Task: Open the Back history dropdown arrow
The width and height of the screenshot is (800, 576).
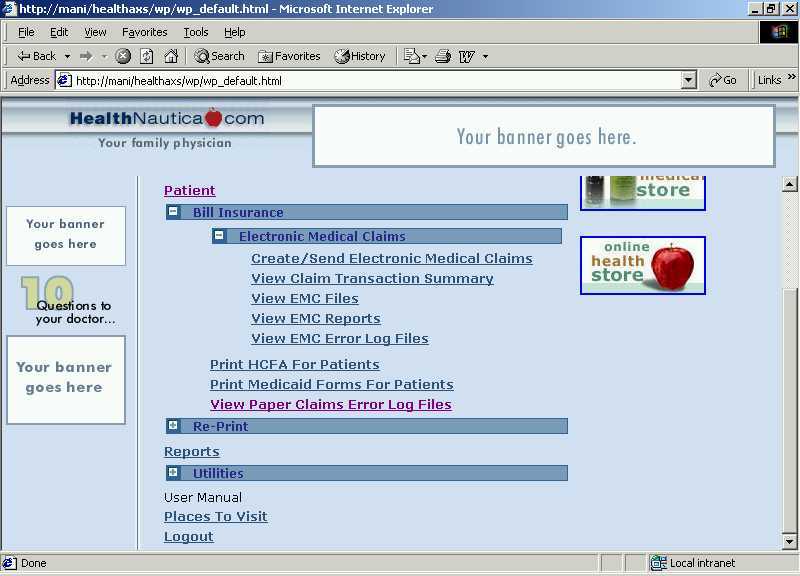Action: click(x=67, y=56)
